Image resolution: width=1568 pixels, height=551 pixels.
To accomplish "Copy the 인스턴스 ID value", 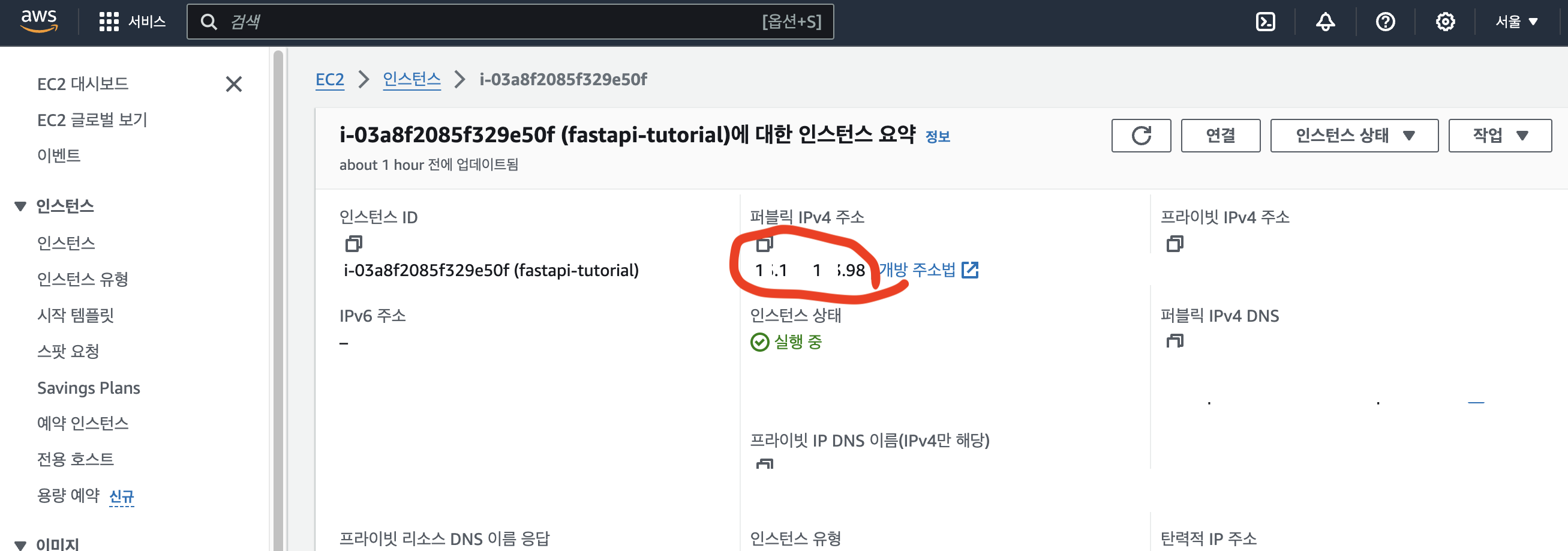I will pos(354,244).
